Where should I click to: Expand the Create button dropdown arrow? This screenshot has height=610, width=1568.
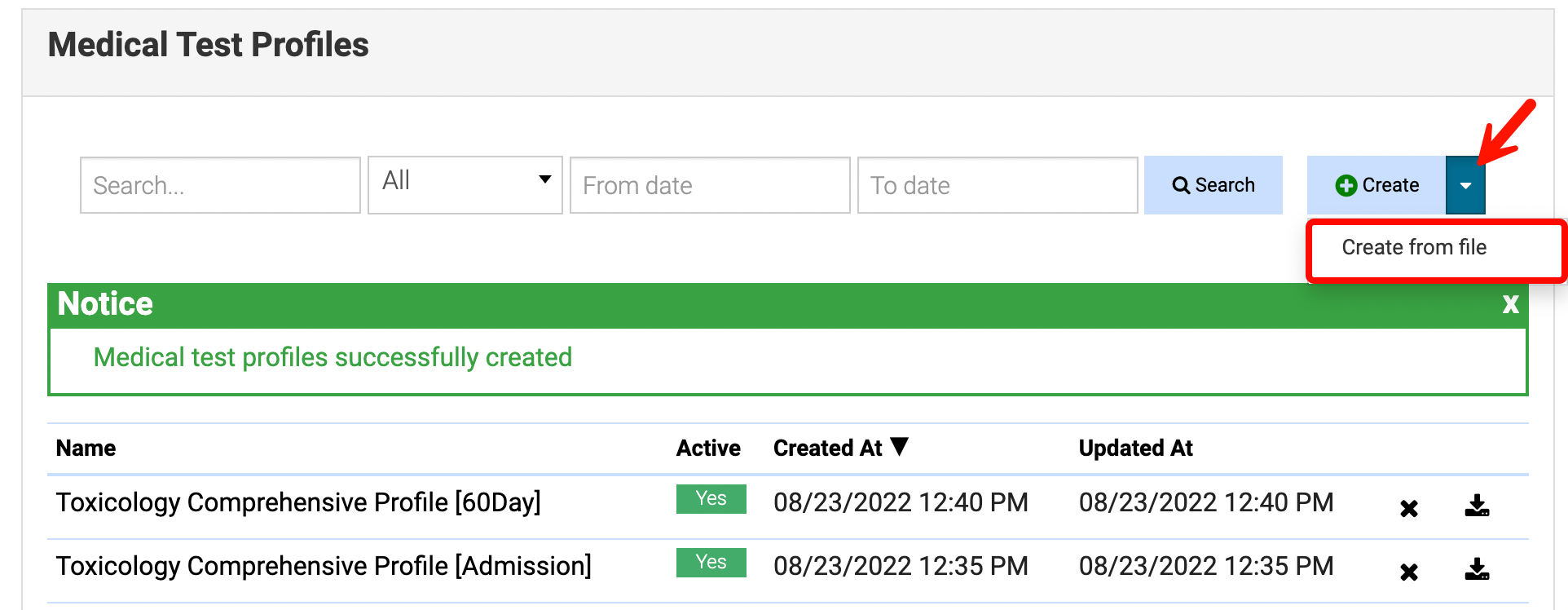[x=1465, y=186]
